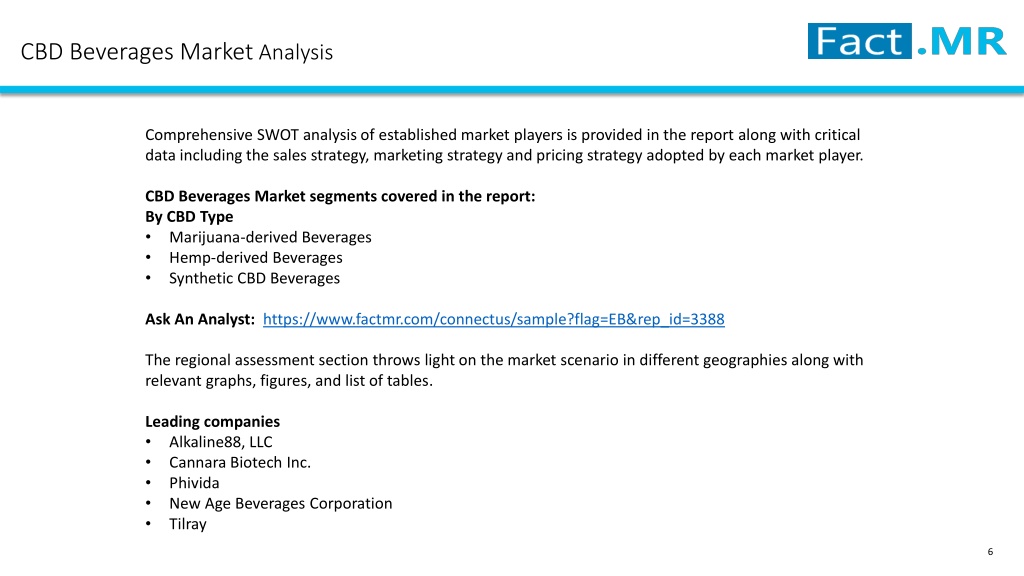Click the Fact.MR logo
Viewport: 1024px width, 576px height.
[907, 41]
